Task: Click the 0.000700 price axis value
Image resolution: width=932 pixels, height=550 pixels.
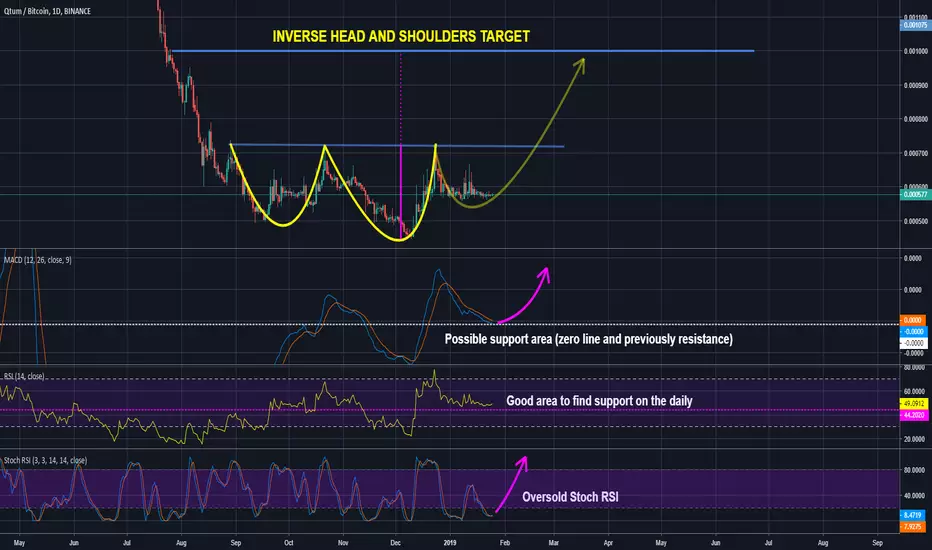Action: coord(915,153)
